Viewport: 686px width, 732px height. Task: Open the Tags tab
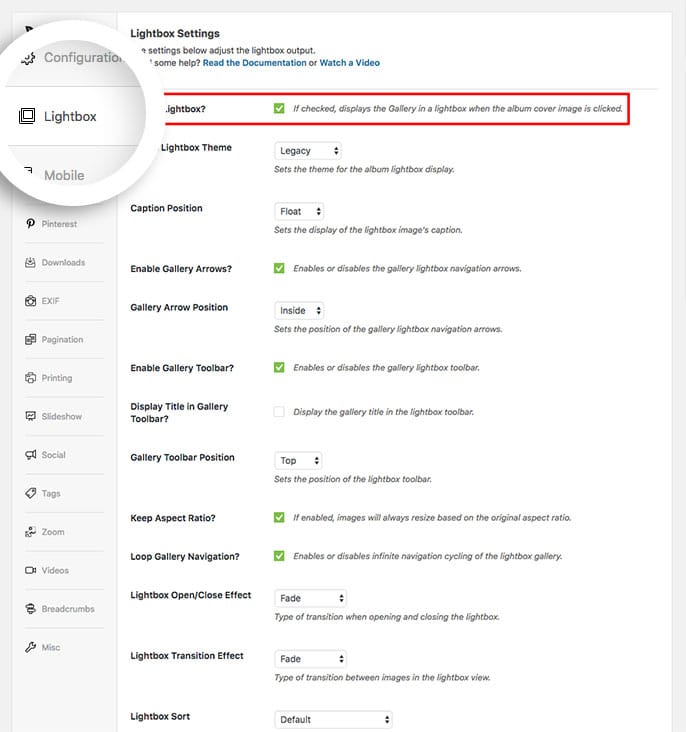[51, 493]
